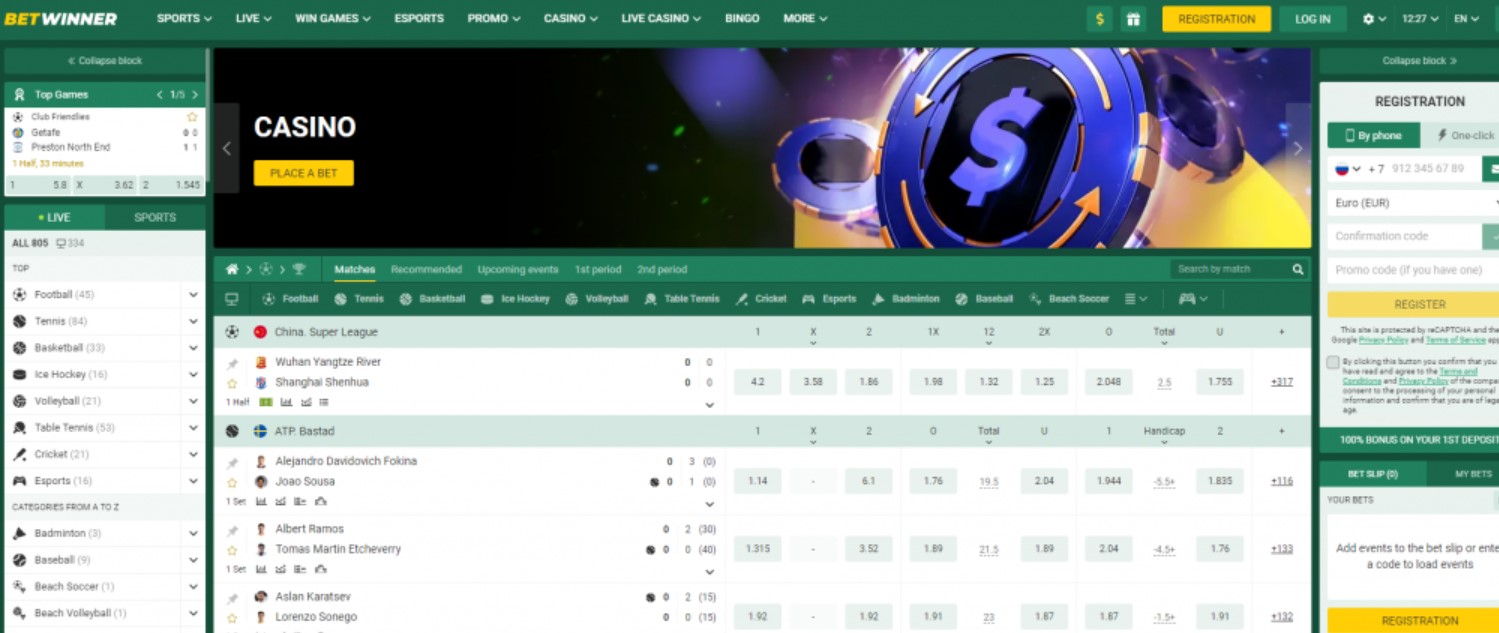The width and height of the screenshot is (1499, 633).
Task: Select the SPORTS tab in left panel
Action: click(x=155, y=217)
